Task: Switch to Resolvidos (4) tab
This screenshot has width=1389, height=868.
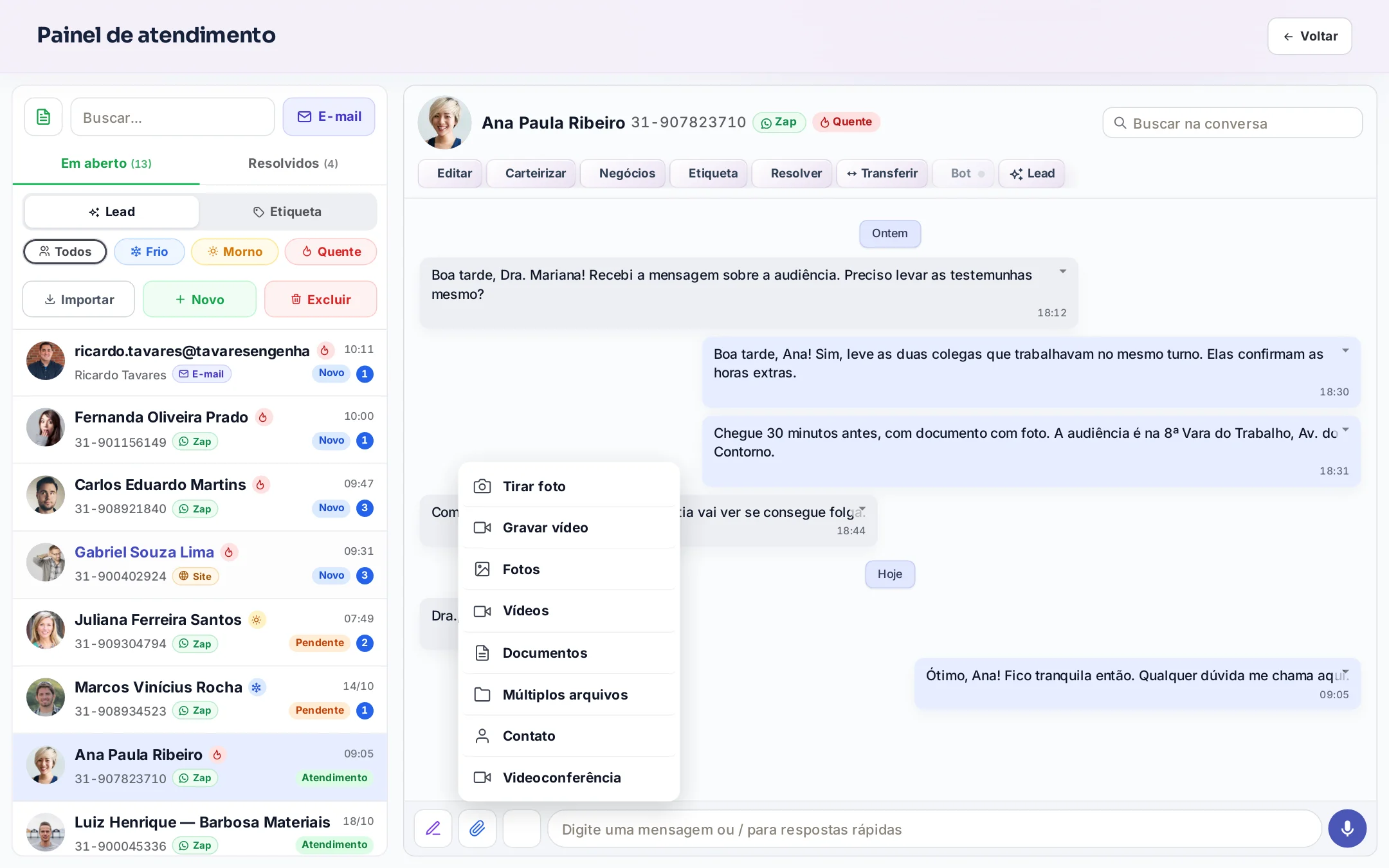Action: [293, 163]
